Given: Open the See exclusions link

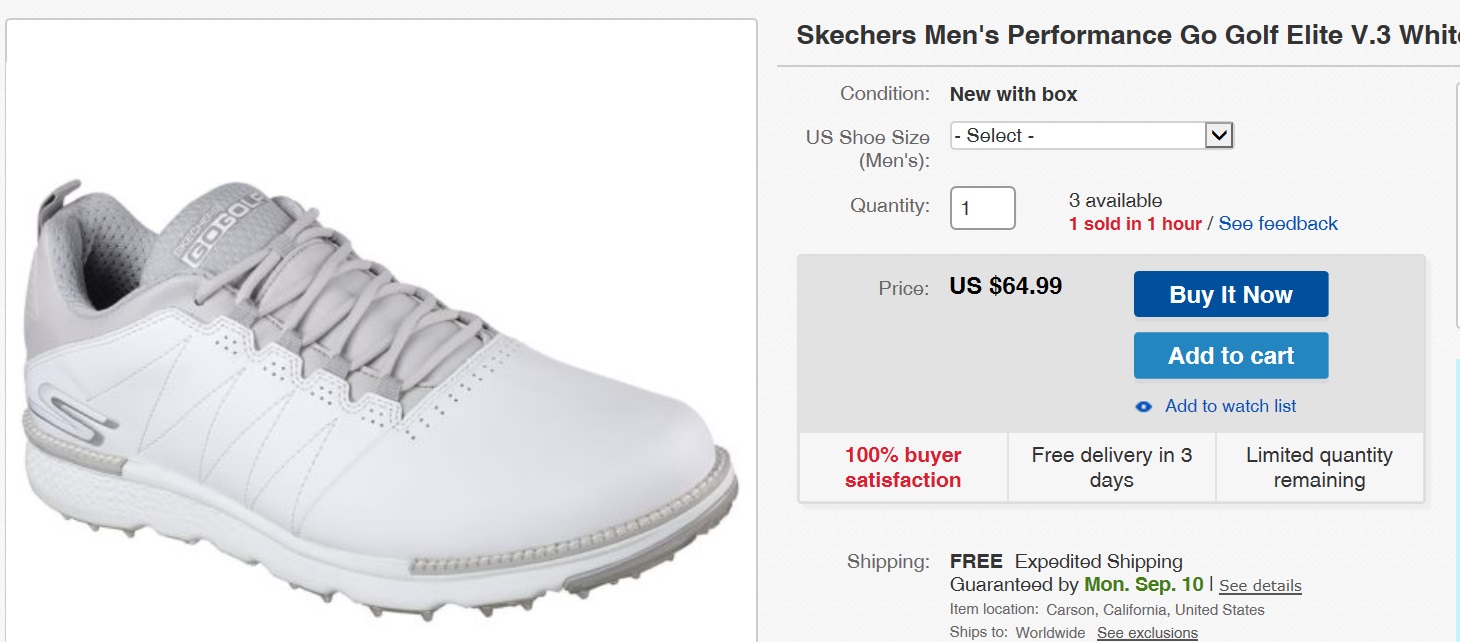Looking at the screenshot, I should (x=1147, y=633).
